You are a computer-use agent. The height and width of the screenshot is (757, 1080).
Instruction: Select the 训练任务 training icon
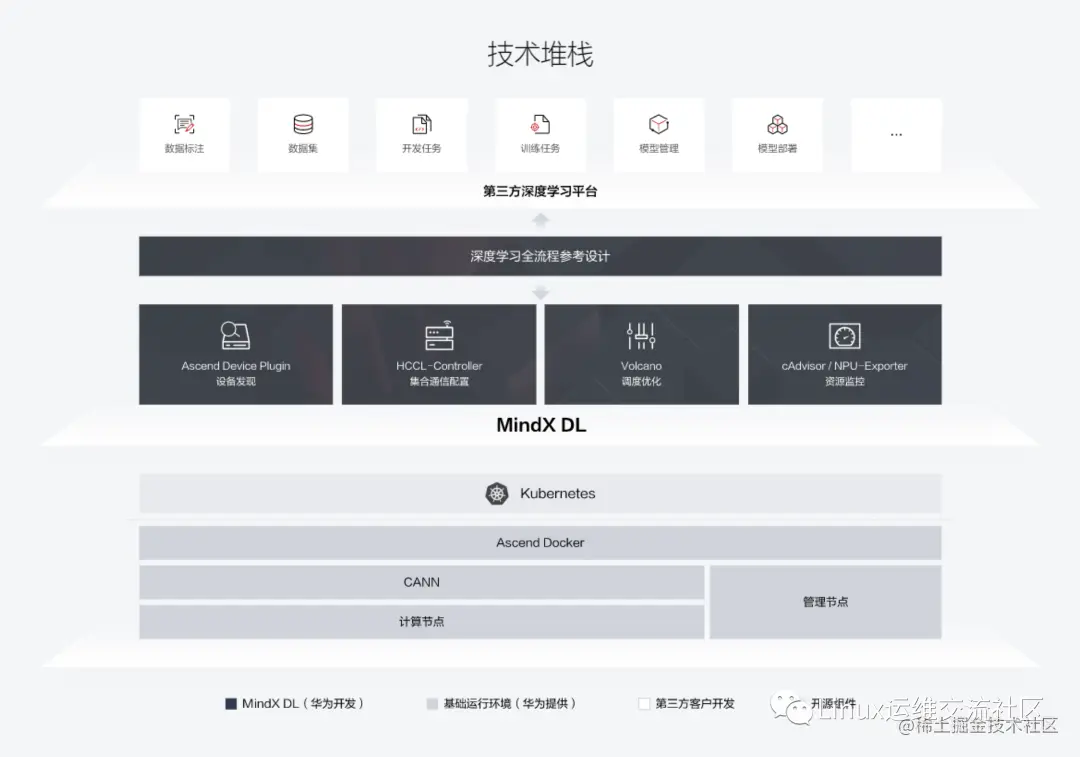pyautogui.click(x=540, y=125)
